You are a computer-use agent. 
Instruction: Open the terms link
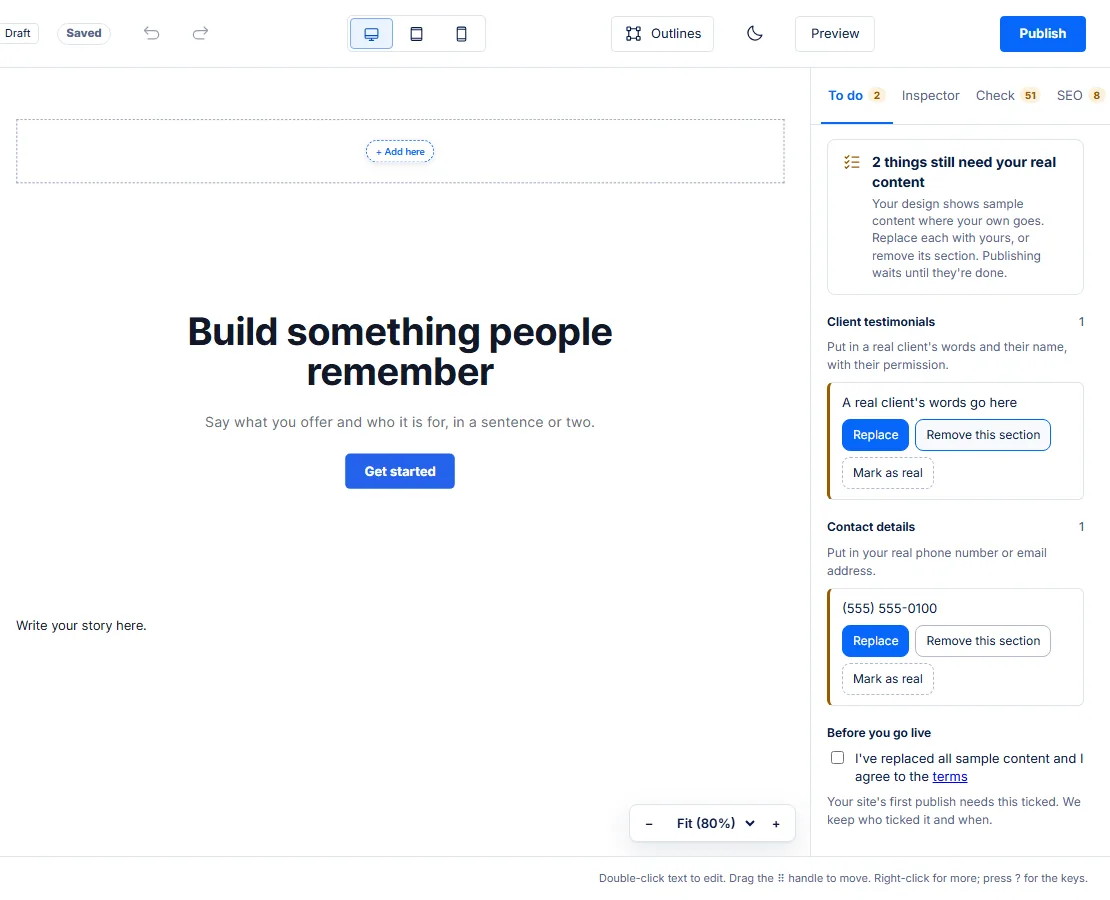tap(950, 777)
